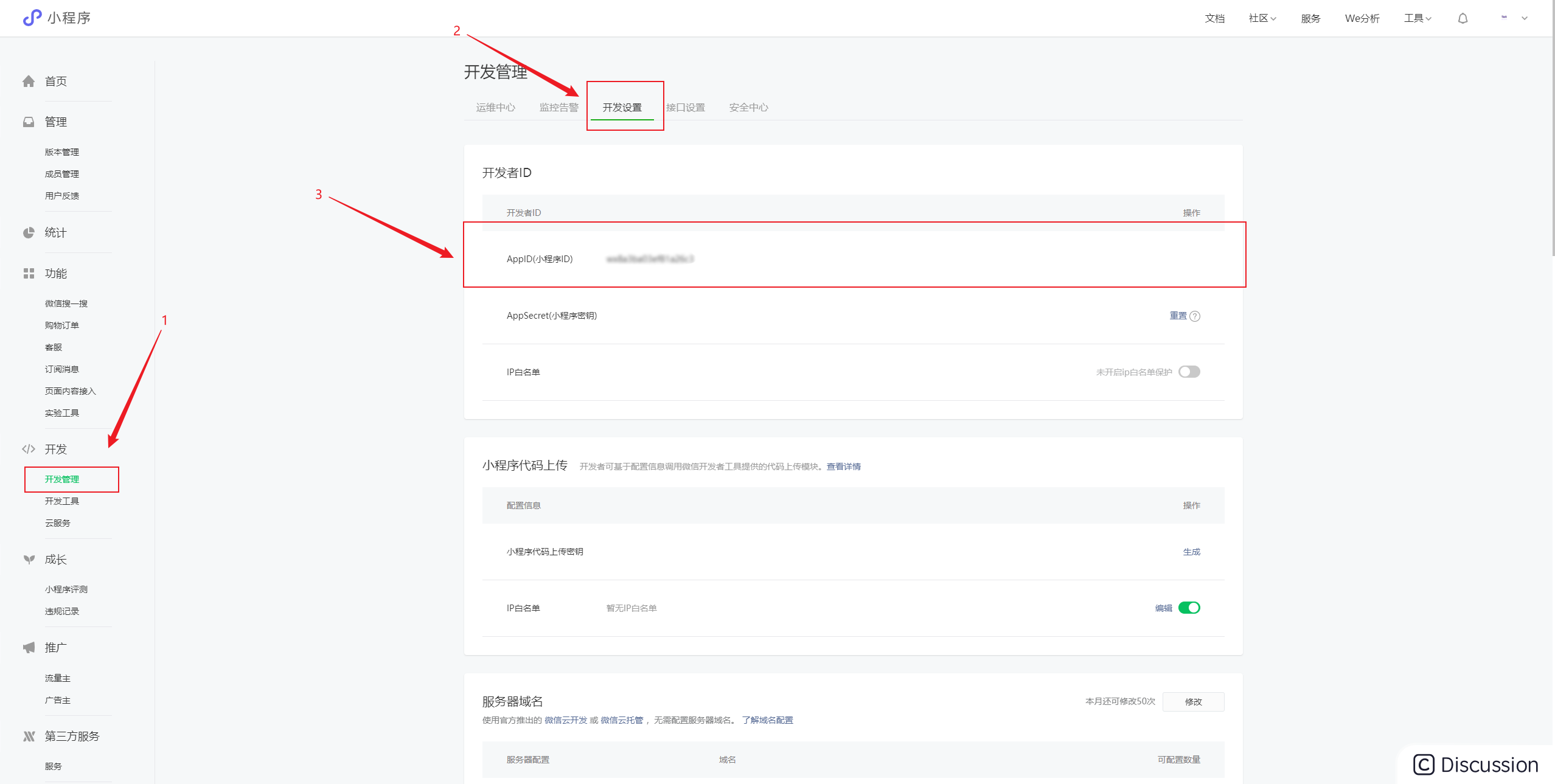Switch to the 接口设置 tab
1555x784 pixels.
coord(685,108)
